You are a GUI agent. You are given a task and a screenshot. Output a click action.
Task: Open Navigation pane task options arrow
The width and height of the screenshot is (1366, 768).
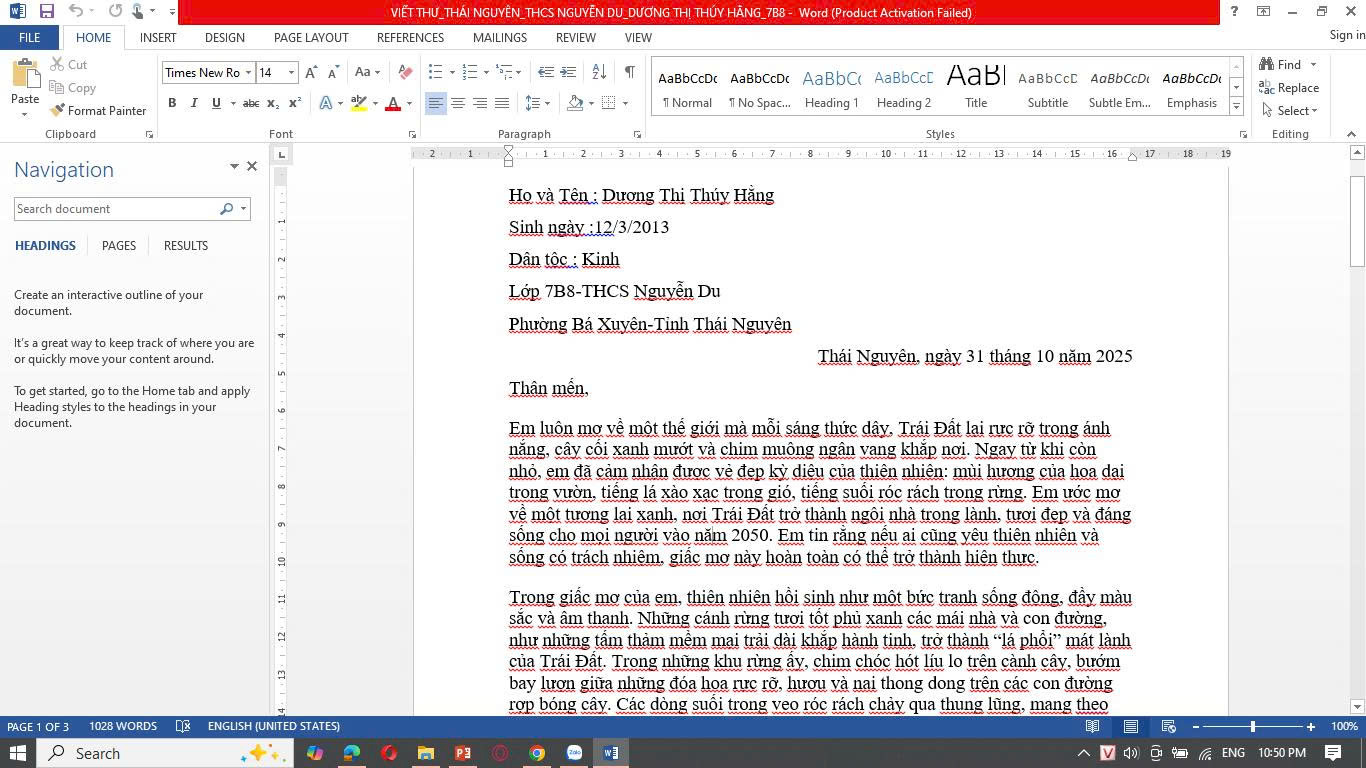(x=234, y=166)
